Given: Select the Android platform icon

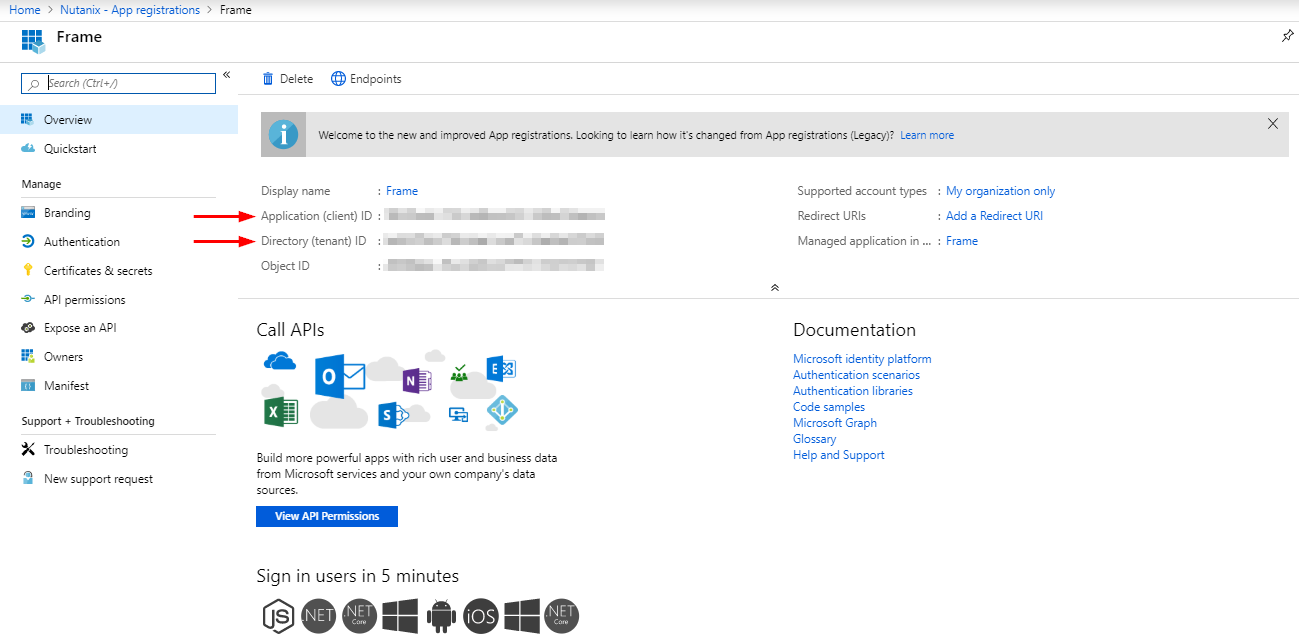Looking at the screenshot, I should click(440, 616).
